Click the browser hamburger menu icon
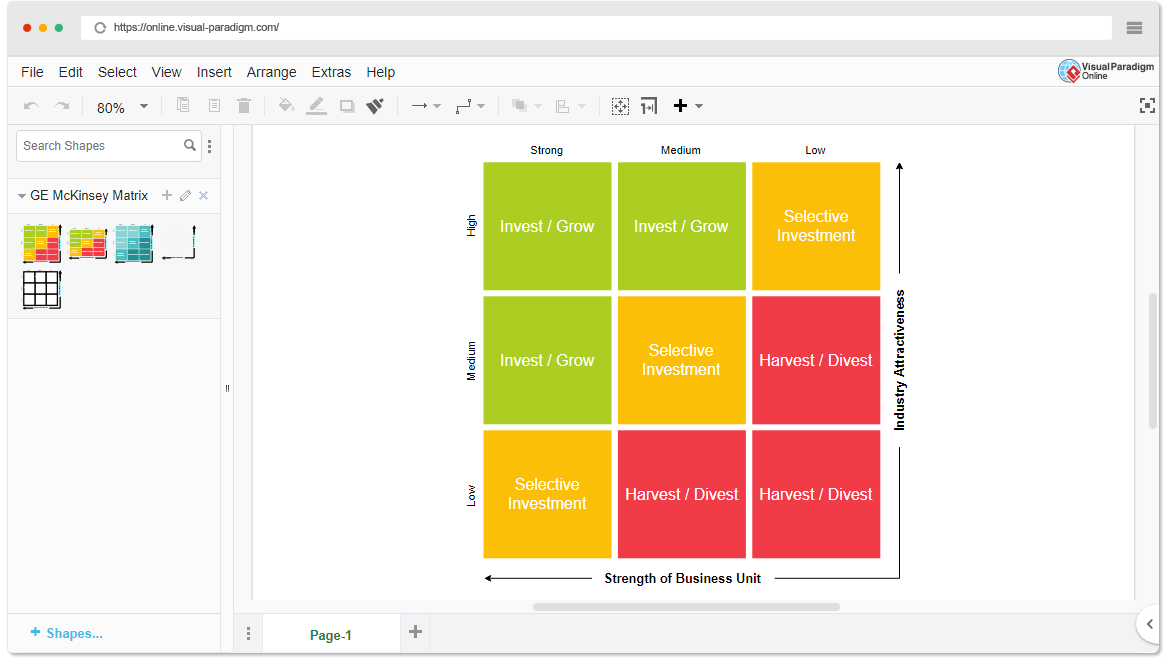This screenshot has width=1170, height=665. point(1134,28)
